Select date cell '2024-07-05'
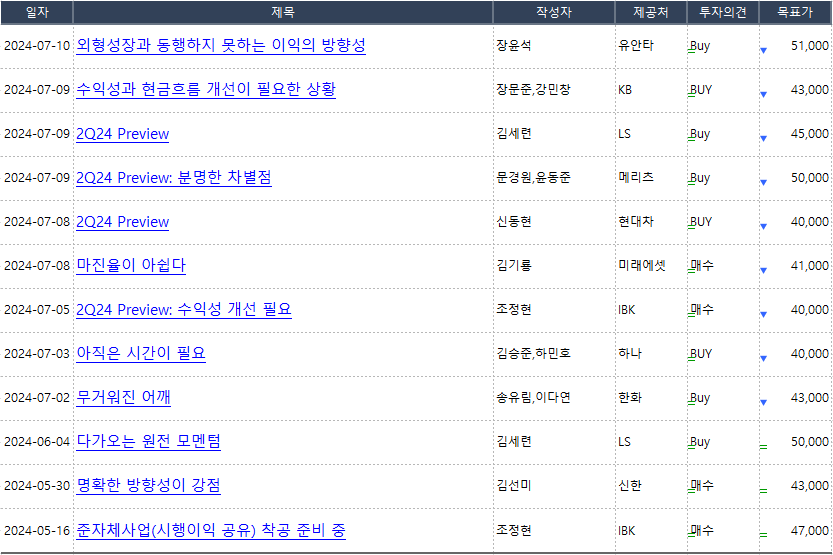The height and width of the screenshot is (555, 833). click(37, 310)
